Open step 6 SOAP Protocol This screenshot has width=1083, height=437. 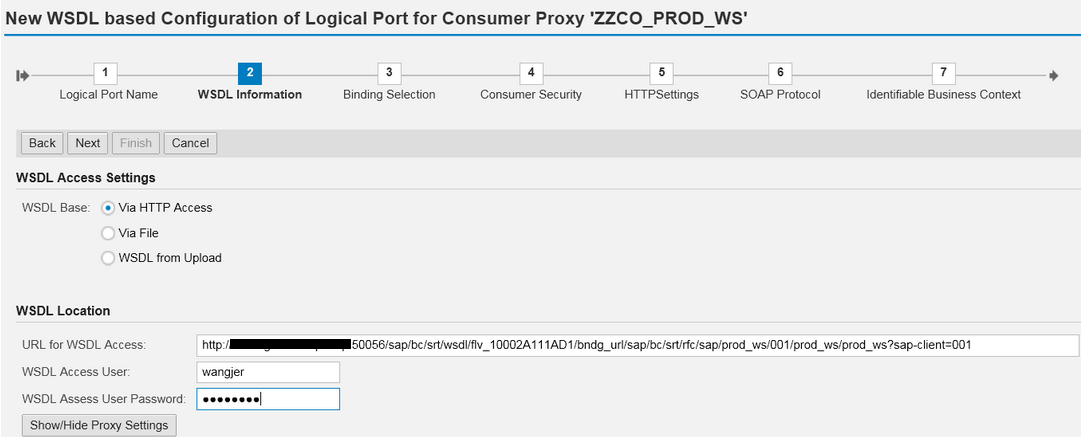[780, 73]
